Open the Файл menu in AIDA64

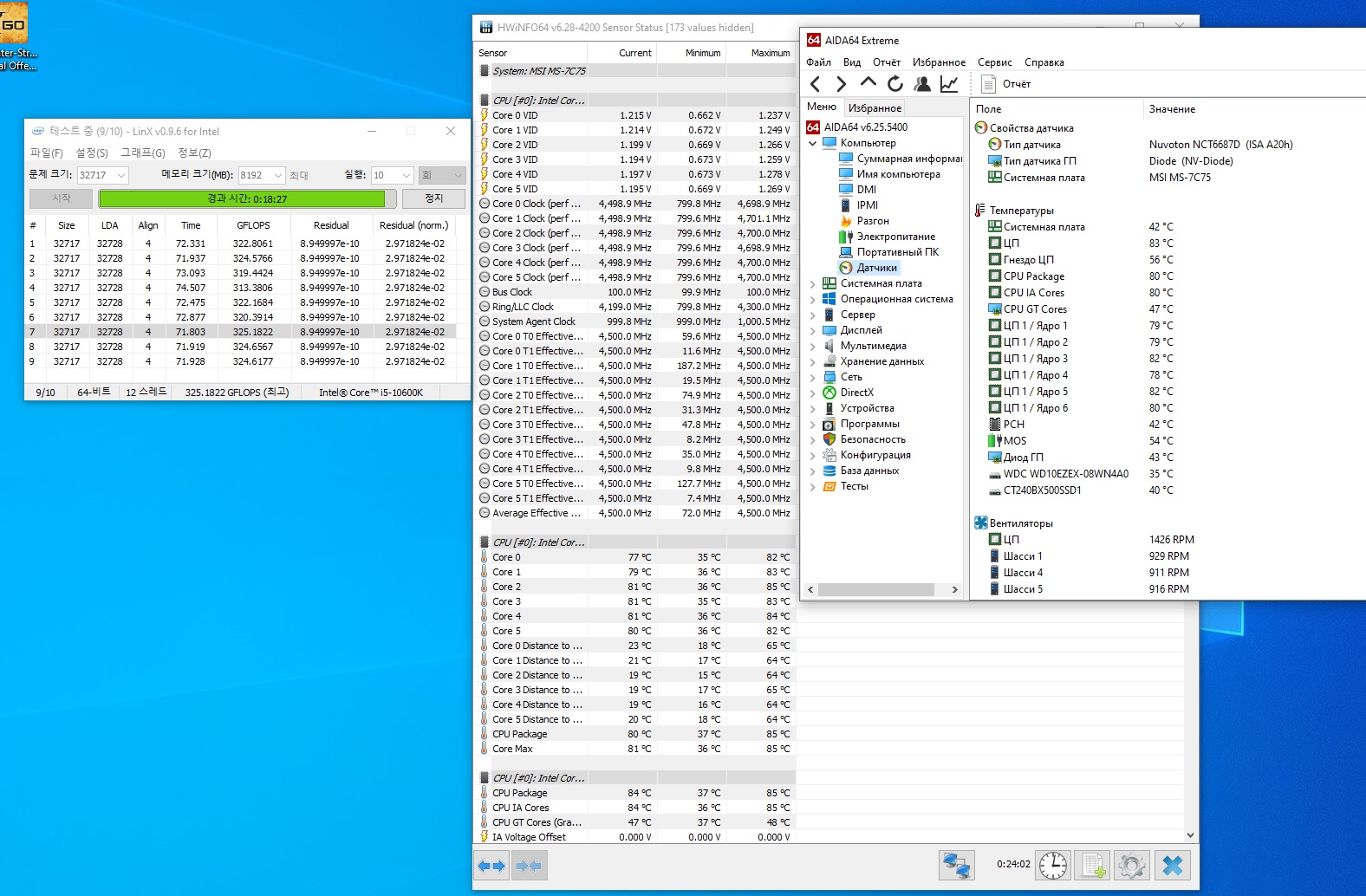818,62
